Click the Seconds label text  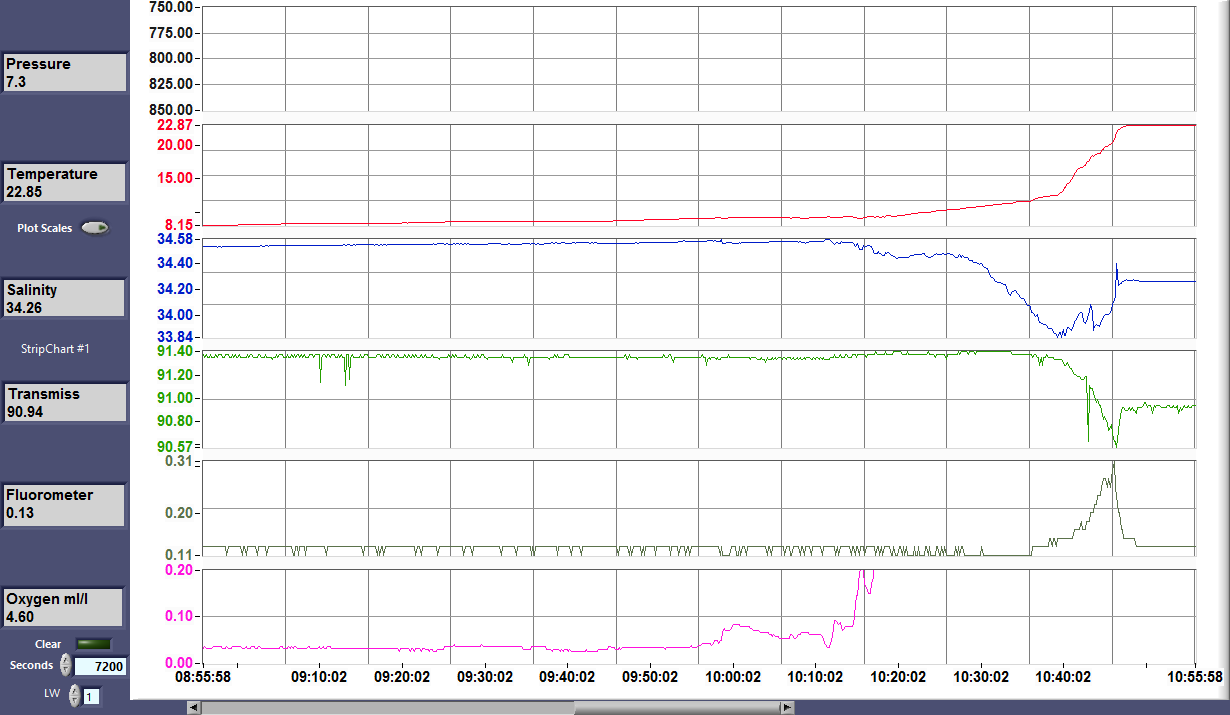[32, 665]
